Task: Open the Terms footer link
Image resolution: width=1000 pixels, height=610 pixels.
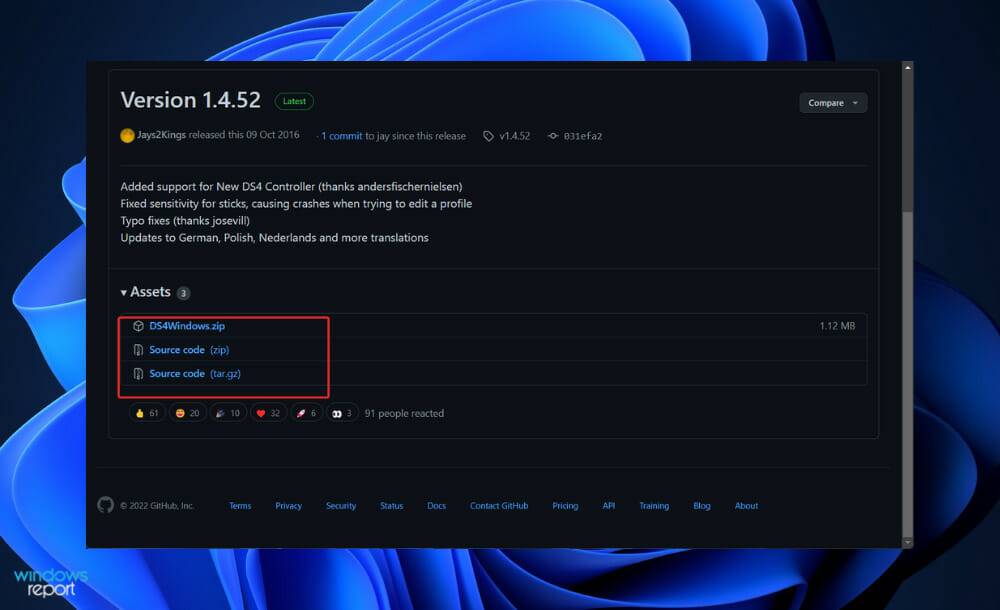Action: click(x=240, y=506)
